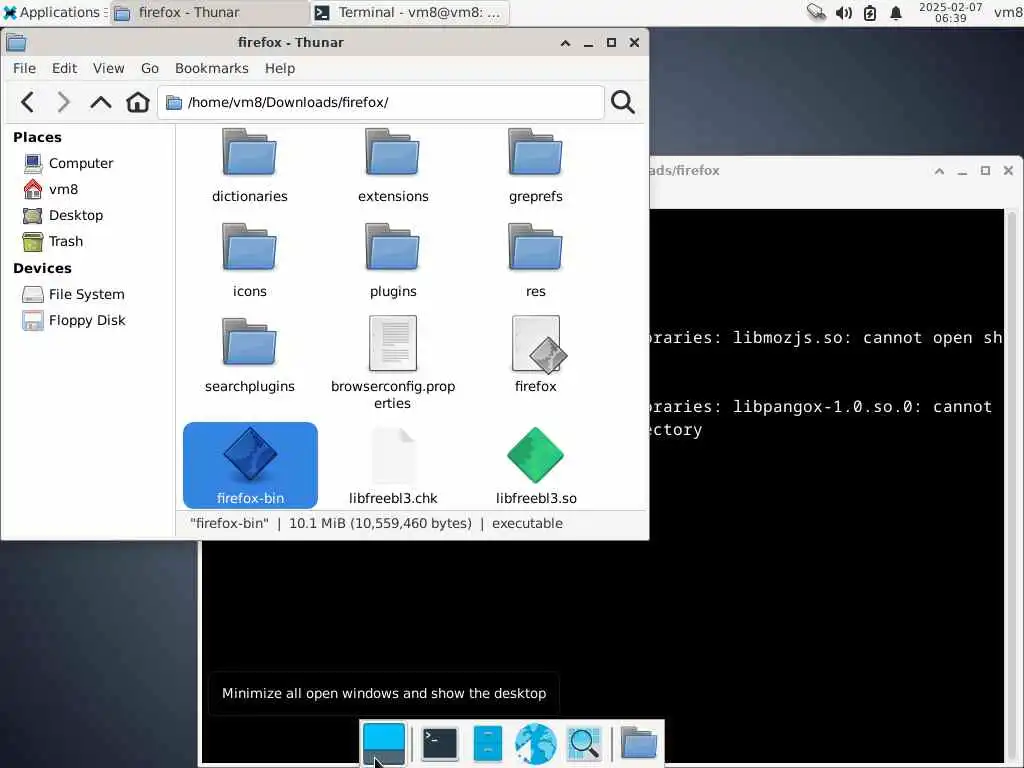The height and width of the screenshot is (768, 1024).
Task: Click the search magnifier in Thunar toolbar
Action: (x=622, y=102)
